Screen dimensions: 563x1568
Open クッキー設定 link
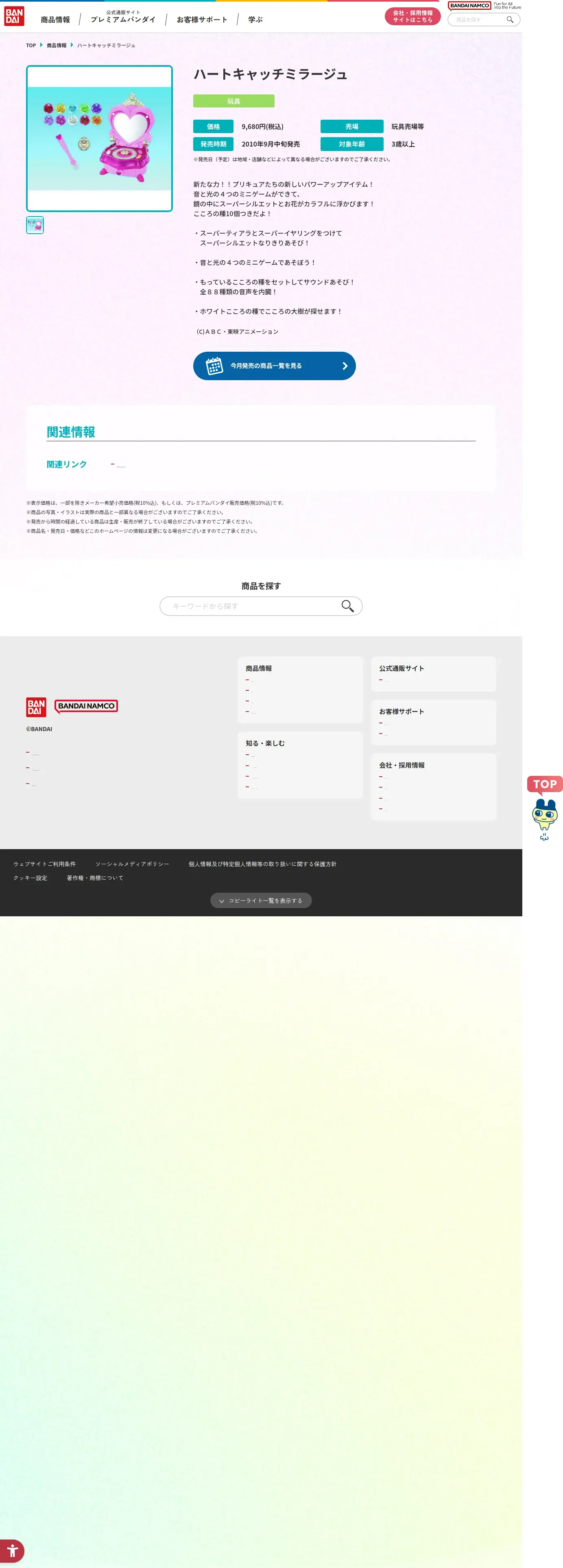(x=31, y=878)
